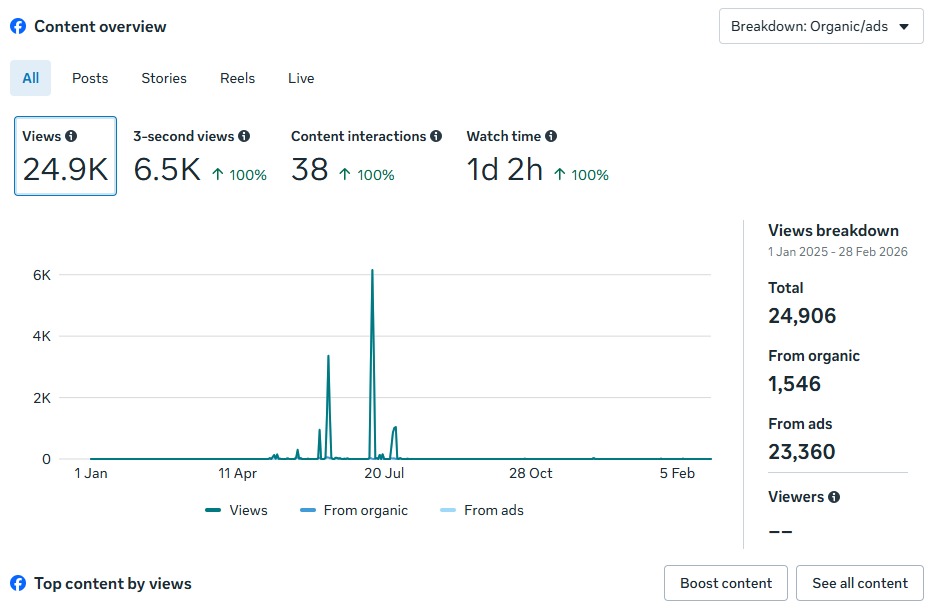This screenshot has height=614, width=931.
Task: Click the info icon next to Watch time
Action: 551,136
